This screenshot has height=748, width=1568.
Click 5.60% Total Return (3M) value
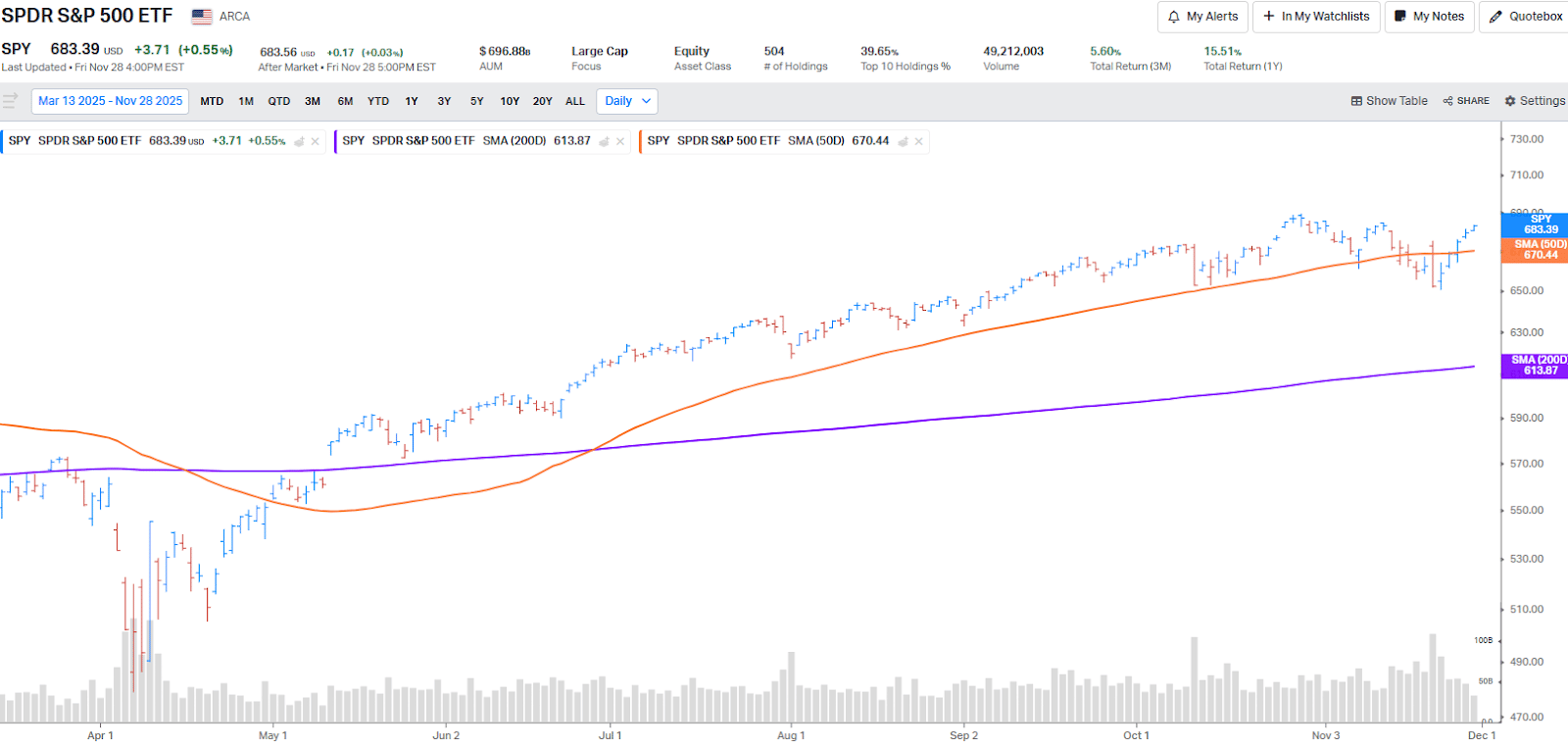coord(1105,51)
